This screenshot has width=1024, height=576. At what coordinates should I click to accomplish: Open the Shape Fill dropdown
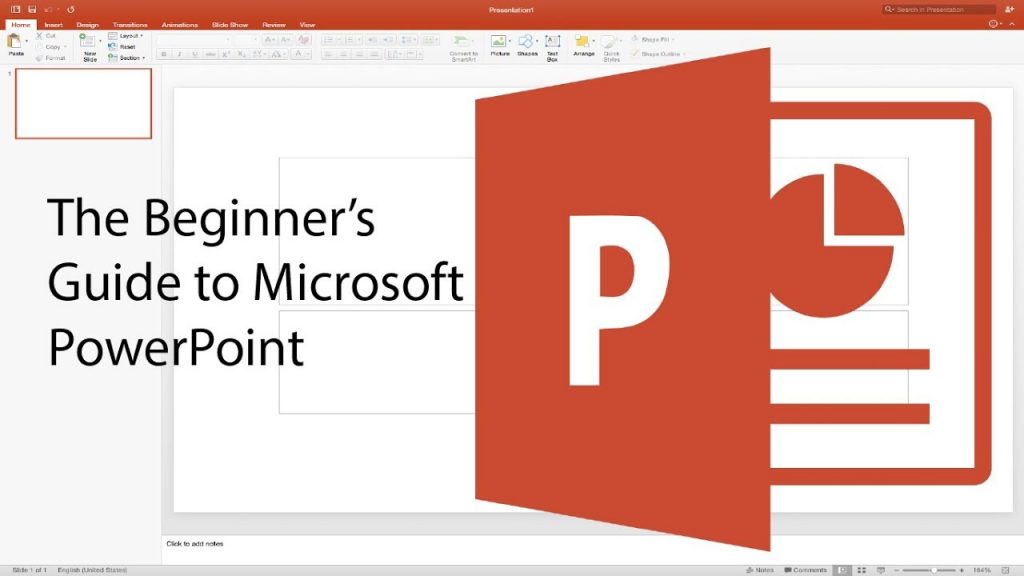pos(658,39)
